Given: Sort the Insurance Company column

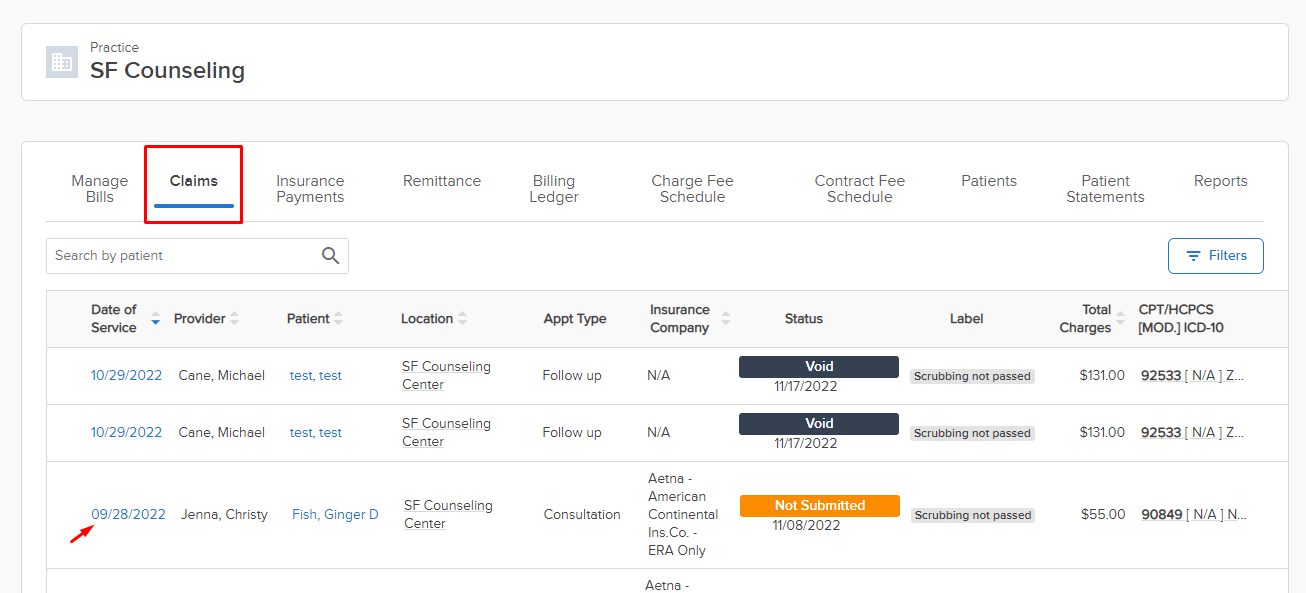Looking at the screenshot, I should point(725,319).
